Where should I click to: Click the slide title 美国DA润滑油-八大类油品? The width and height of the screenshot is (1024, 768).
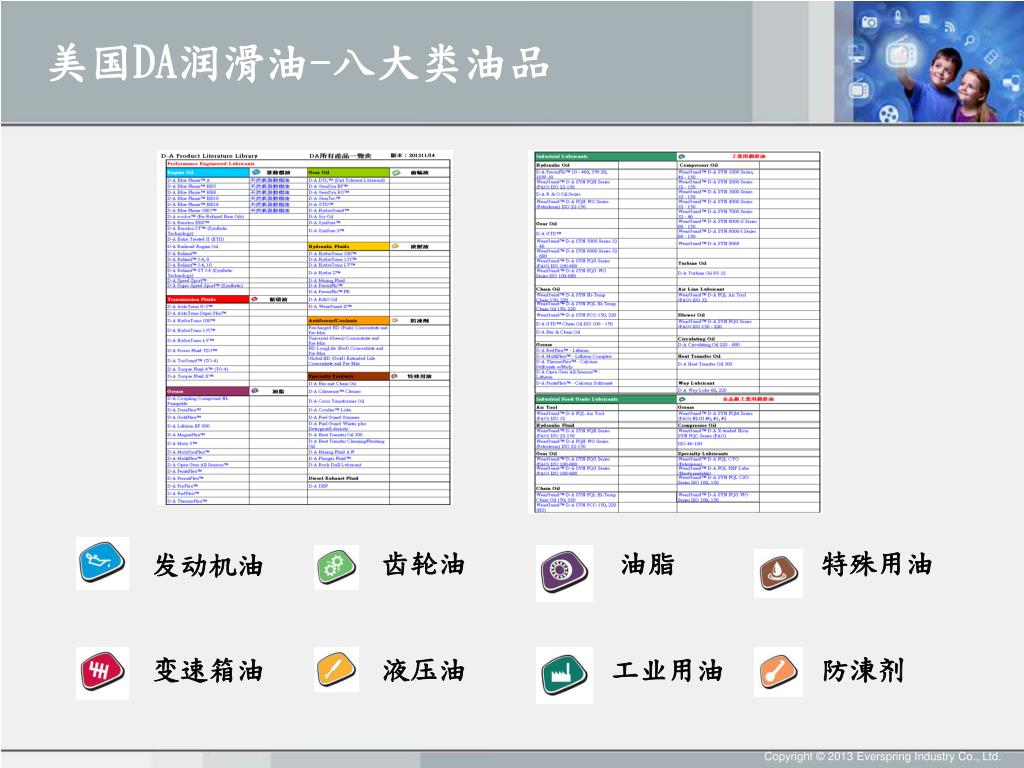click(298, 64)
